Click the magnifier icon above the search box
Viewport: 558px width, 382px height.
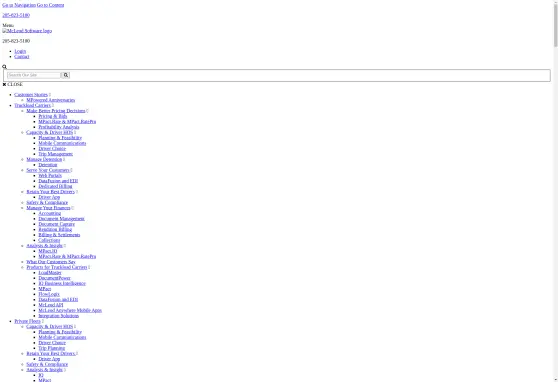(x=4, y=67)
